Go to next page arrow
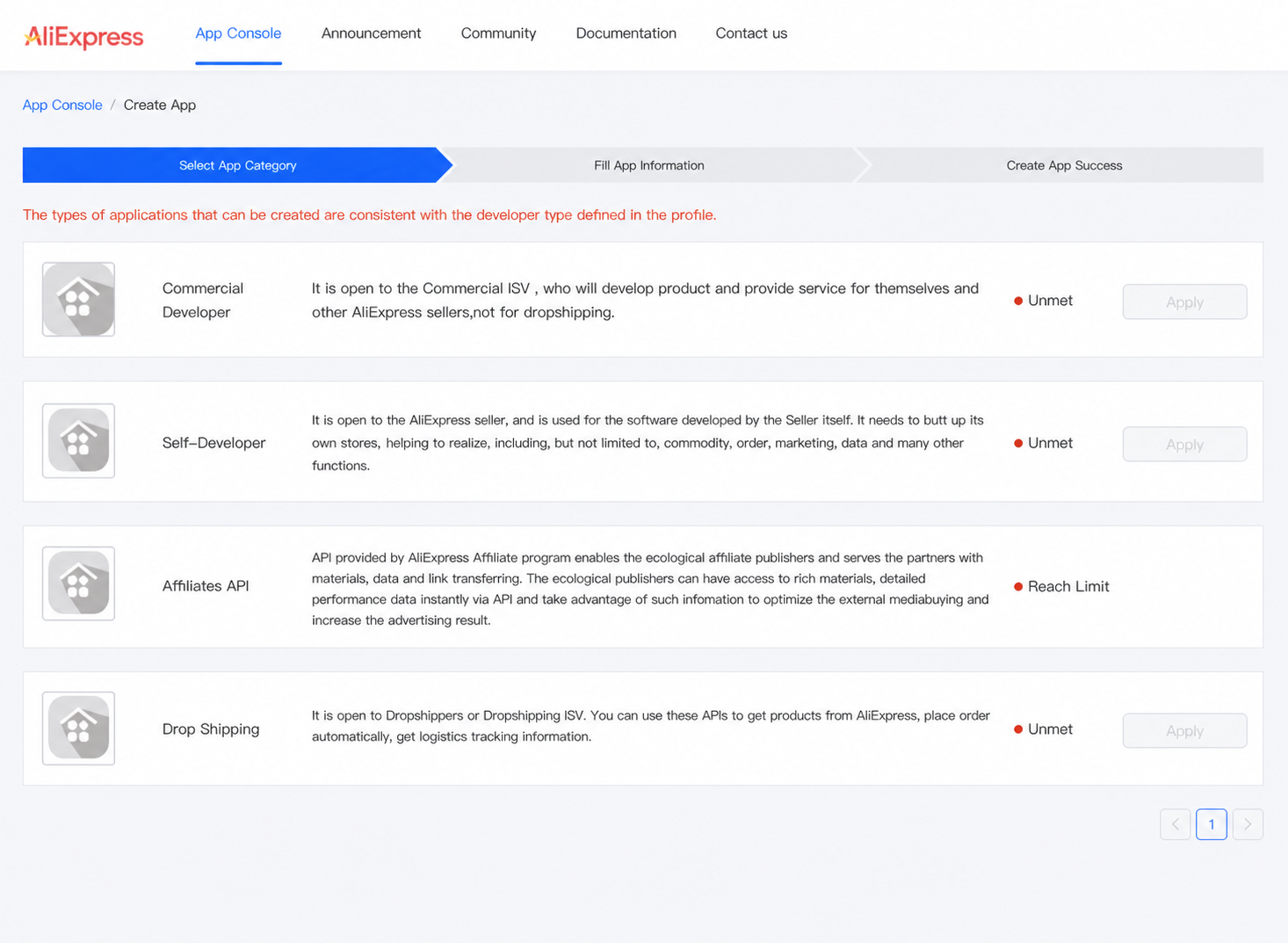This screenshot has height=943, width=1288. pyautogui.click(x=1248, y=824)
